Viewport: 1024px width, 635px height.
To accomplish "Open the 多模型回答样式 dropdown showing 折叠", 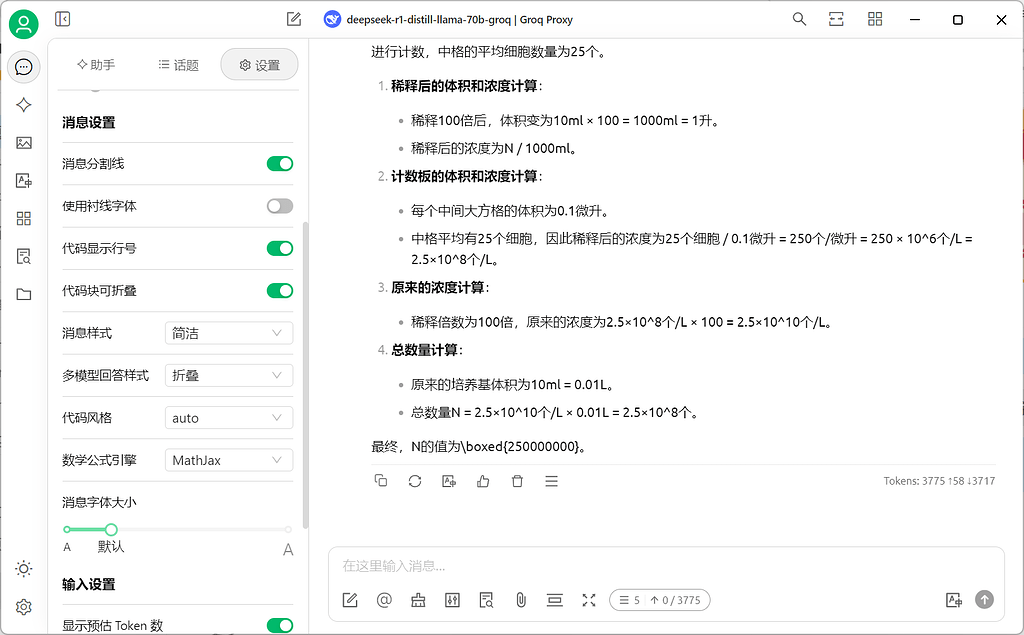I will tap(229, 376).
